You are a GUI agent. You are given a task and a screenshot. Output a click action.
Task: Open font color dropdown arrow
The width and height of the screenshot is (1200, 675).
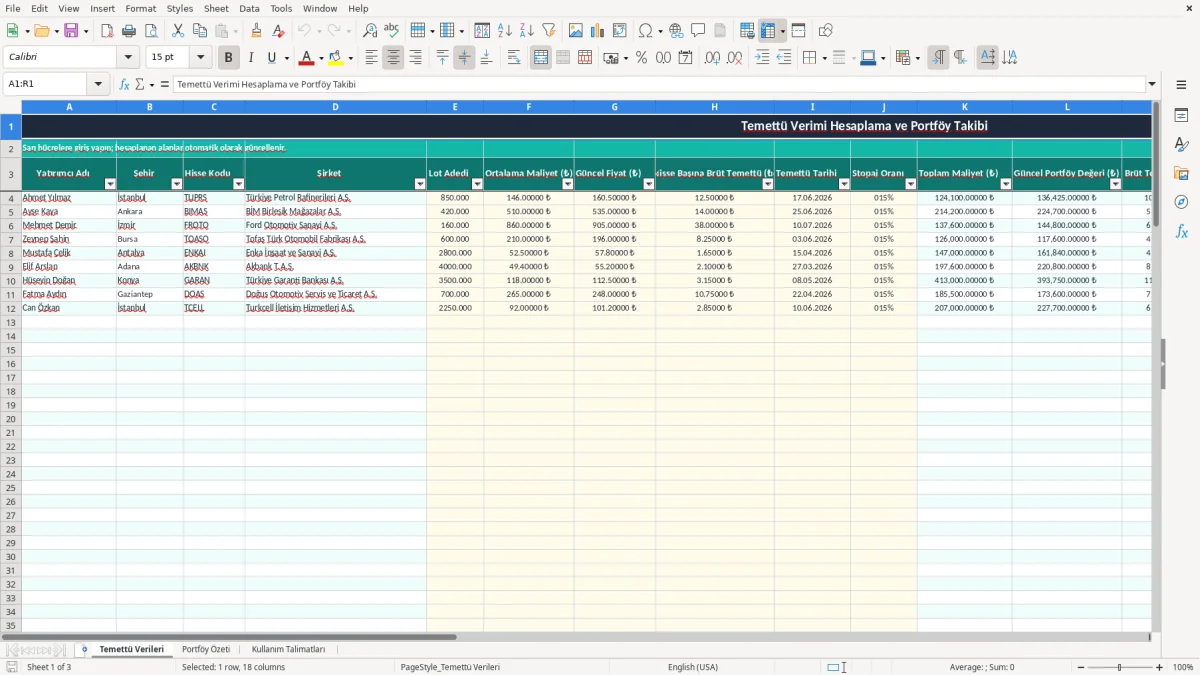(x=321, y=58)
